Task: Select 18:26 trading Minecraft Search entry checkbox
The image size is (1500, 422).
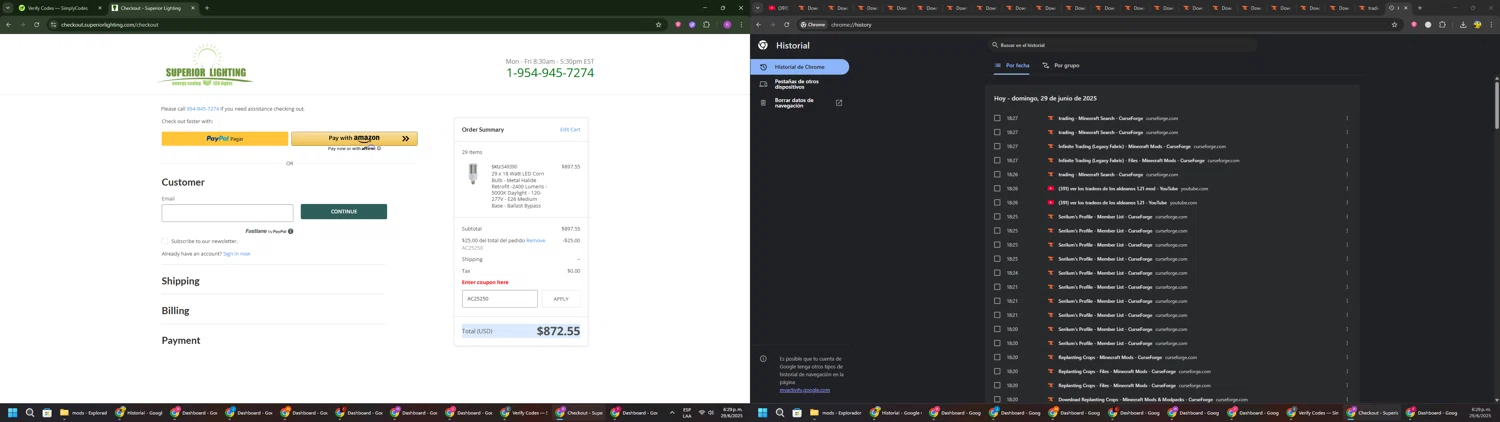Action: [997, 174]
